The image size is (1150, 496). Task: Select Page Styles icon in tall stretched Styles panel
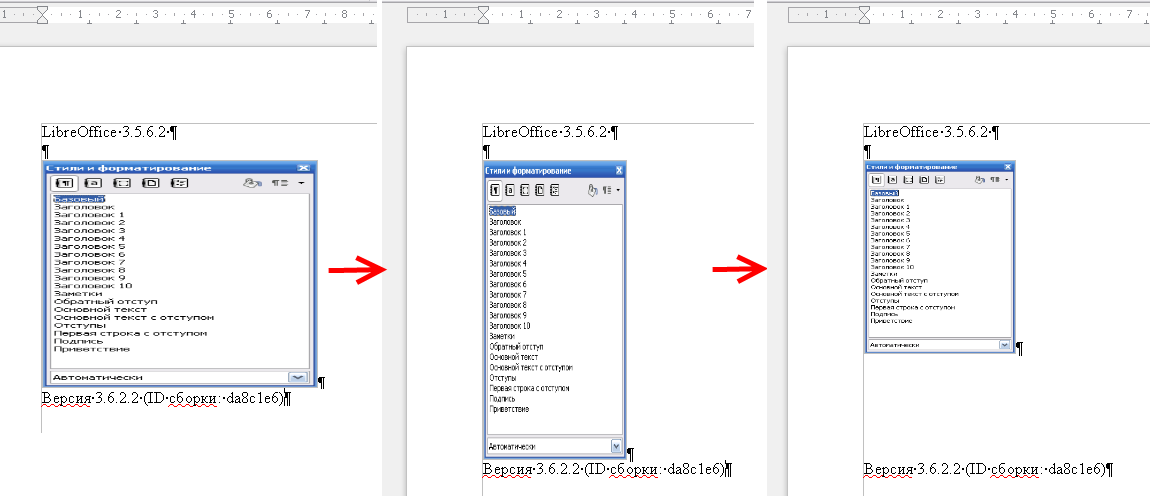tap(540, 190)
